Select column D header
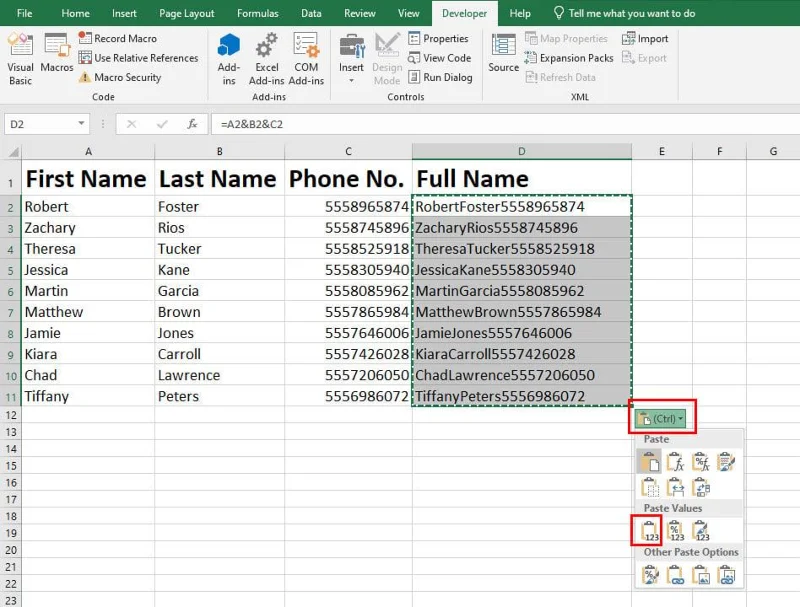 point(521,151)
